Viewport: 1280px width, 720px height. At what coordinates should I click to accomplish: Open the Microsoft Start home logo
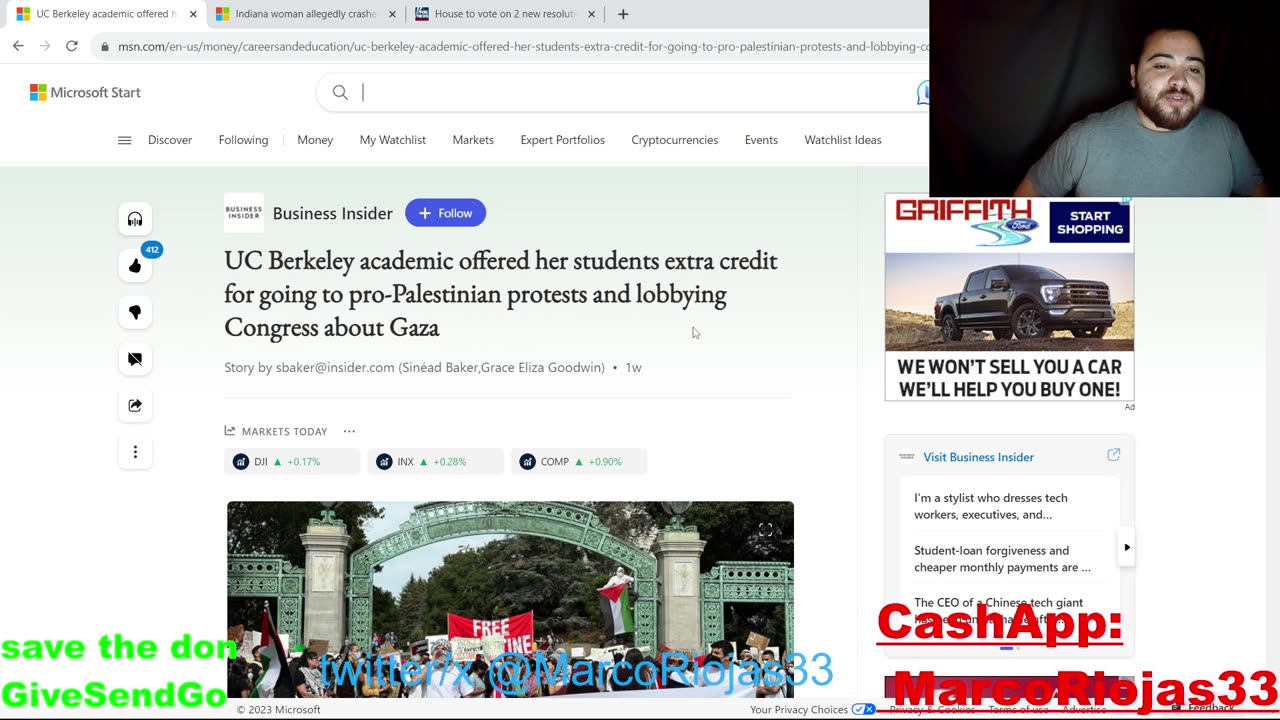click(x=85, y=92)
